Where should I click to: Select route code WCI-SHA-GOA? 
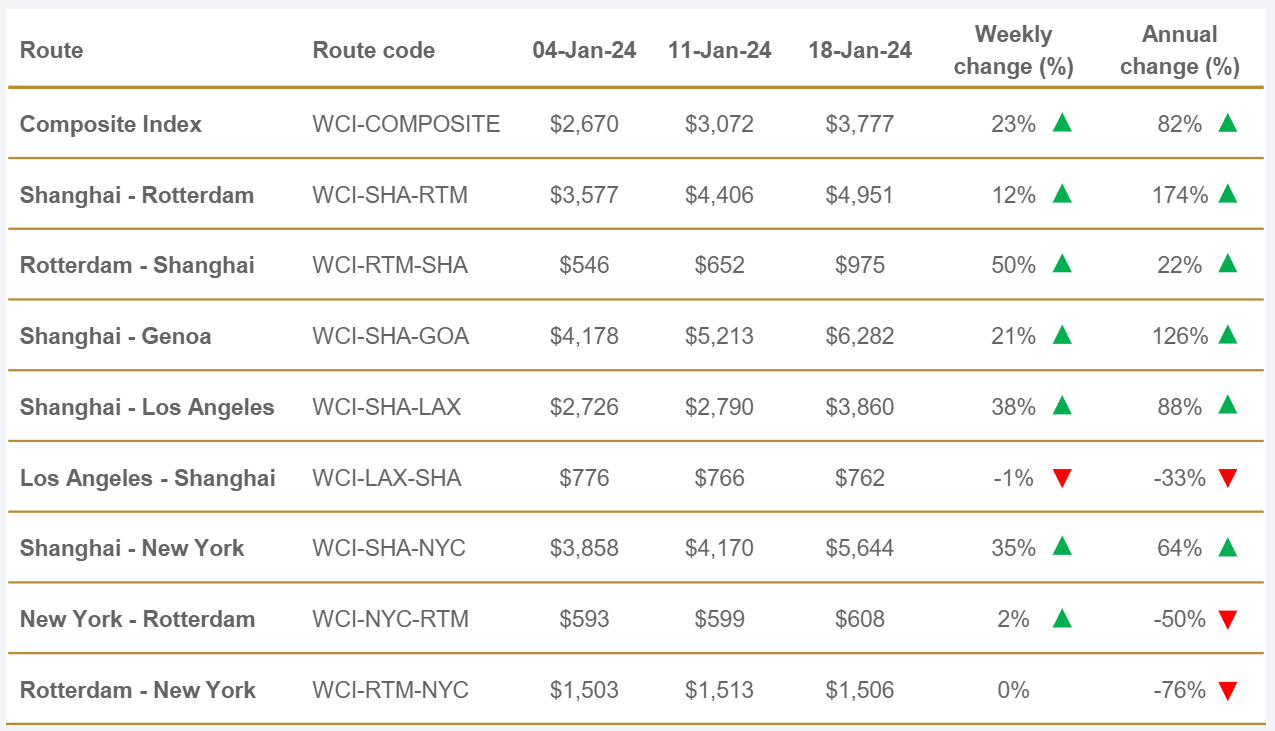tap(390, 336)
